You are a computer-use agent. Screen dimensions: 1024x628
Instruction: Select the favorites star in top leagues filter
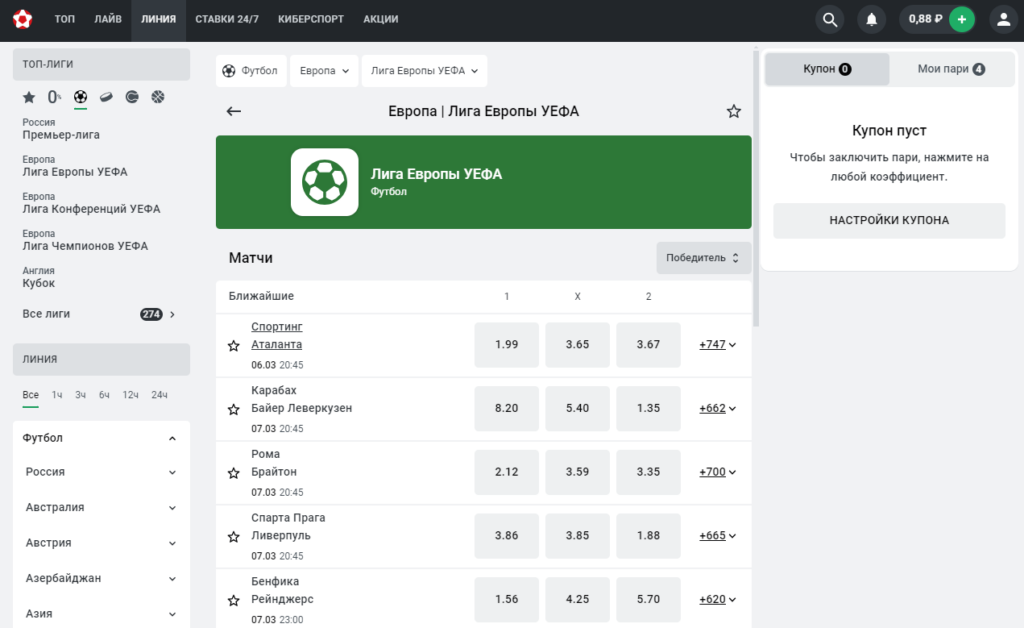point(29,97)
